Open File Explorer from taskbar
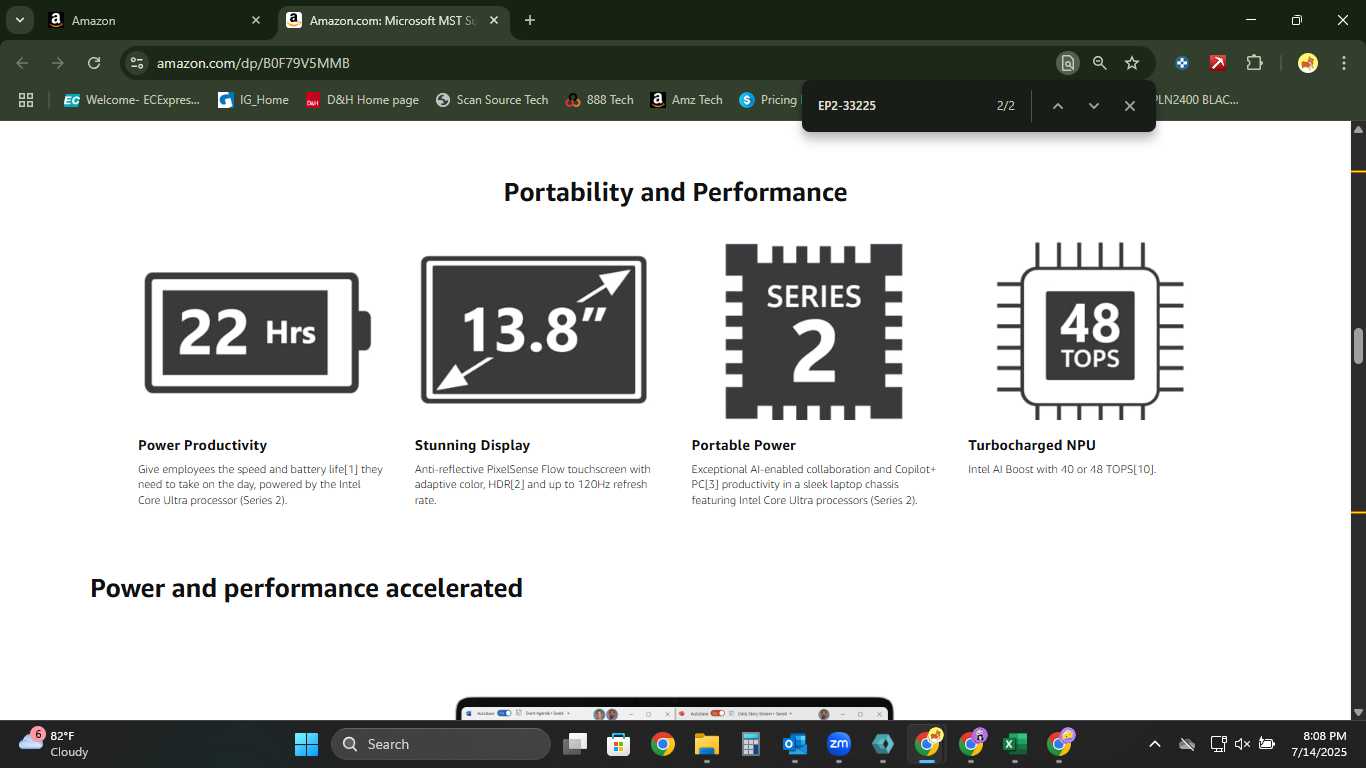Screen dimensions: 1366x768 (707, 744)
